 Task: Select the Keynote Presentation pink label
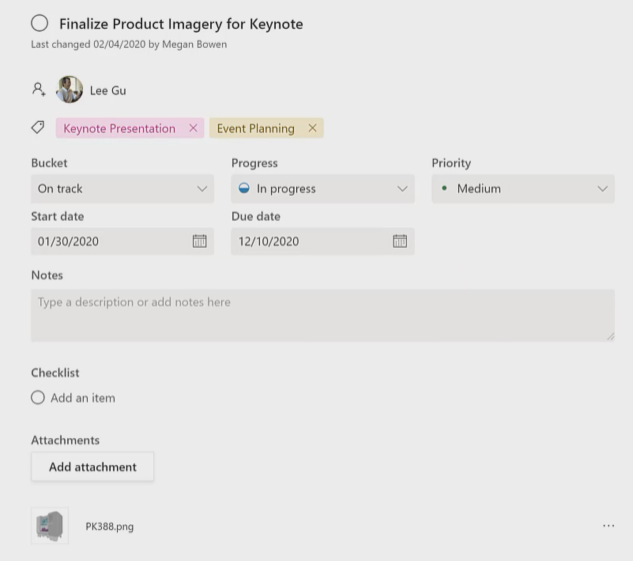(119, 128)
